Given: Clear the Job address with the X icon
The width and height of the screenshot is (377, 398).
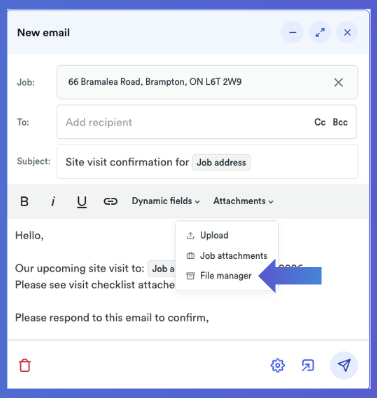Looking at the screenshot, I should (x=339, y=82).
